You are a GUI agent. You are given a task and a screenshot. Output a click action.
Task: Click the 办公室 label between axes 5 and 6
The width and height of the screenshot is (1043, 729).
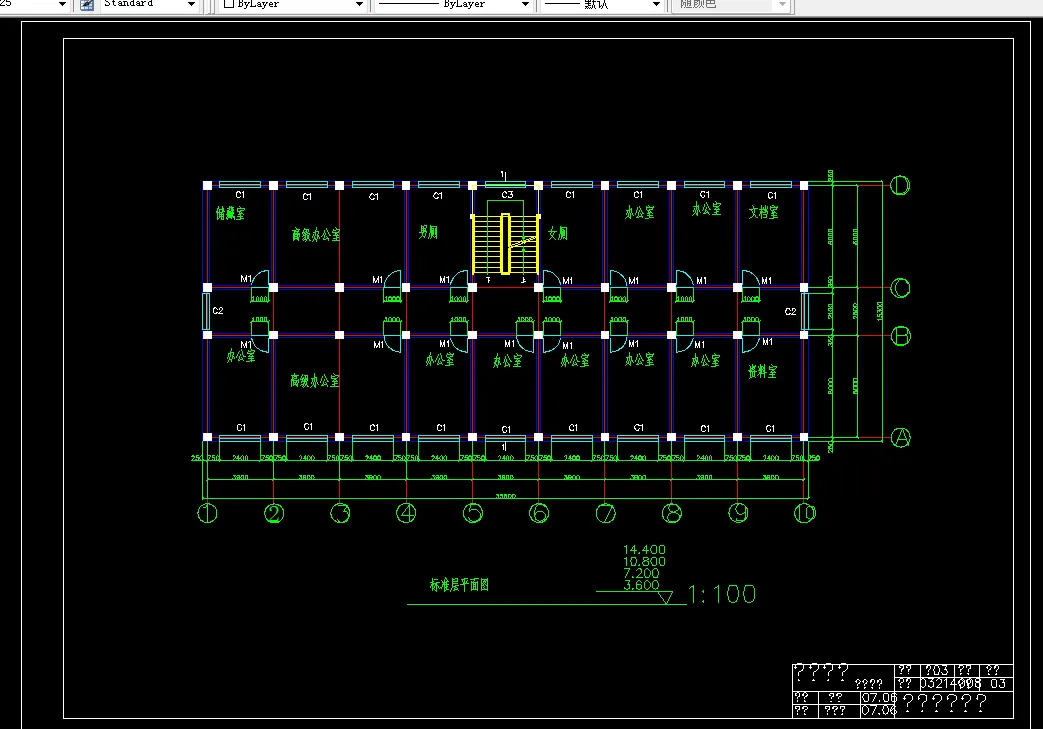(508, 361)
